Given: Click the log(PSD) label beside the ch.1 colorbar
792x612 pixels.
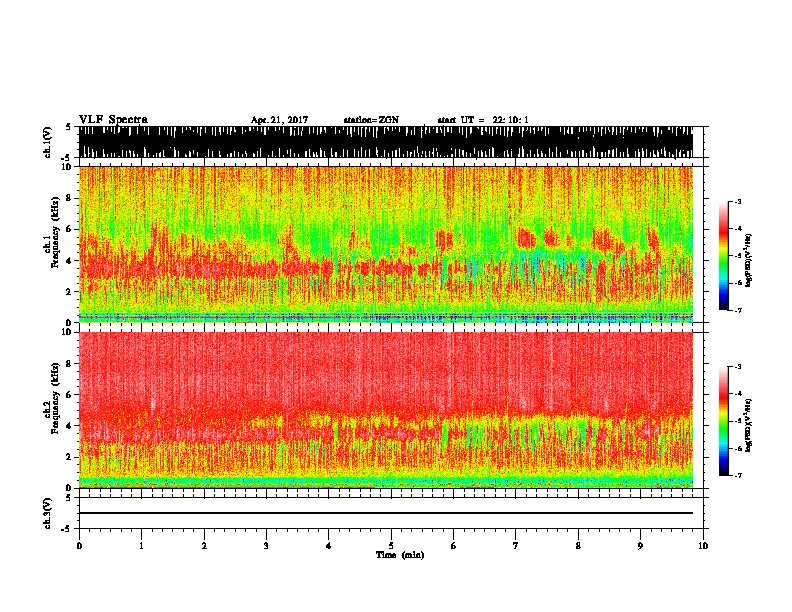Looking at the screenshot, I should coord(749,260).
